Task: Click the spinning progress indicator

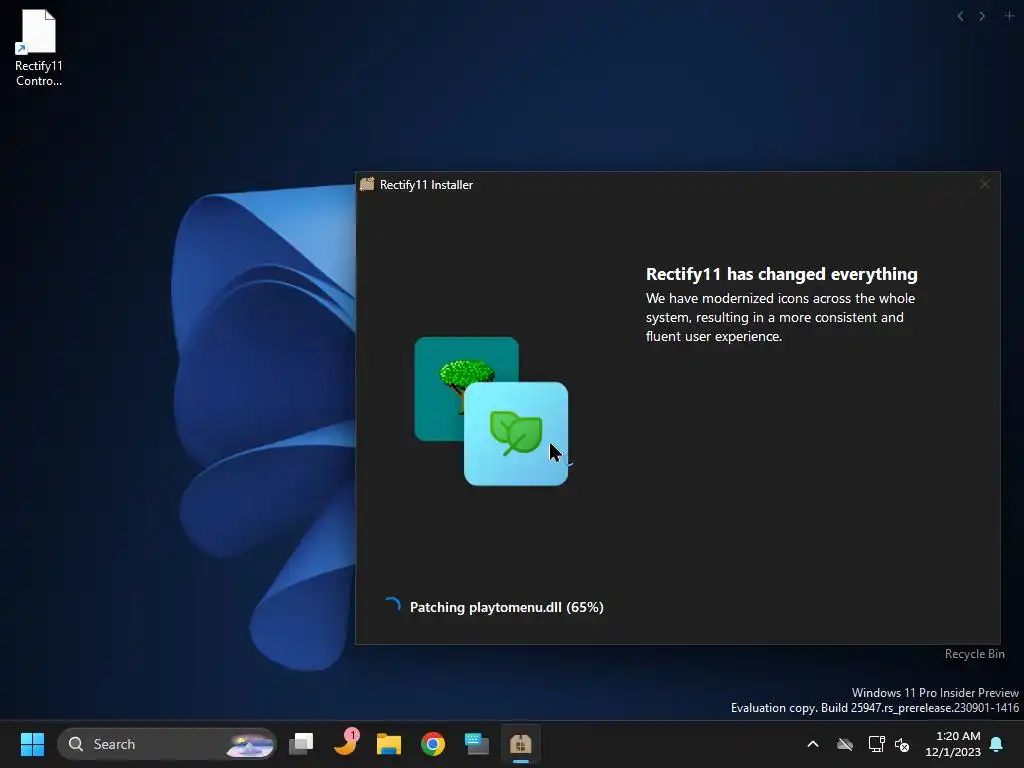Action: [392, 606]
